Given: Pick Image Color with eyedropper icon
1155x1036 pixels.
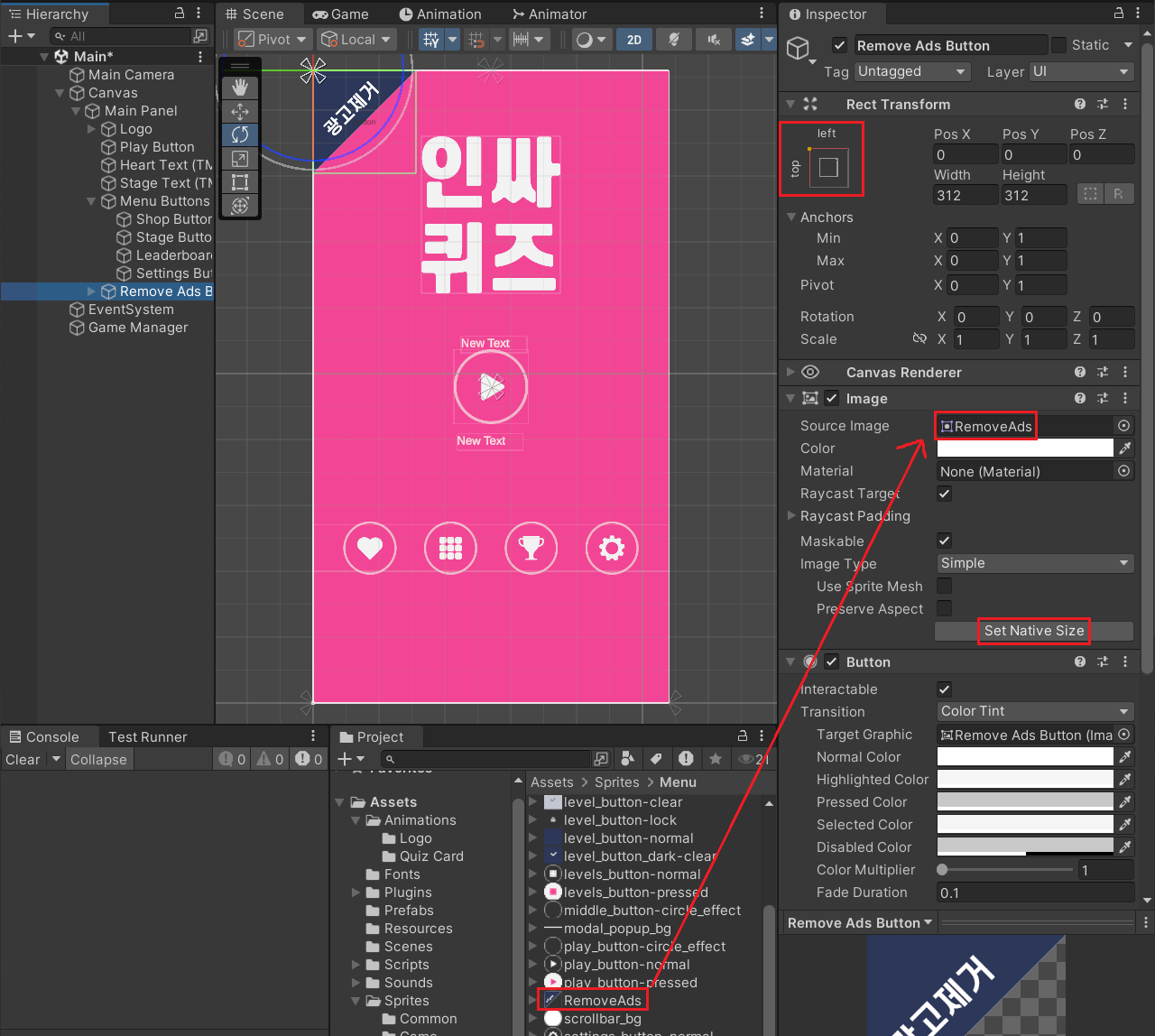Looking at the screenshot, I should pyautogui.click(x=1125, y=449).
